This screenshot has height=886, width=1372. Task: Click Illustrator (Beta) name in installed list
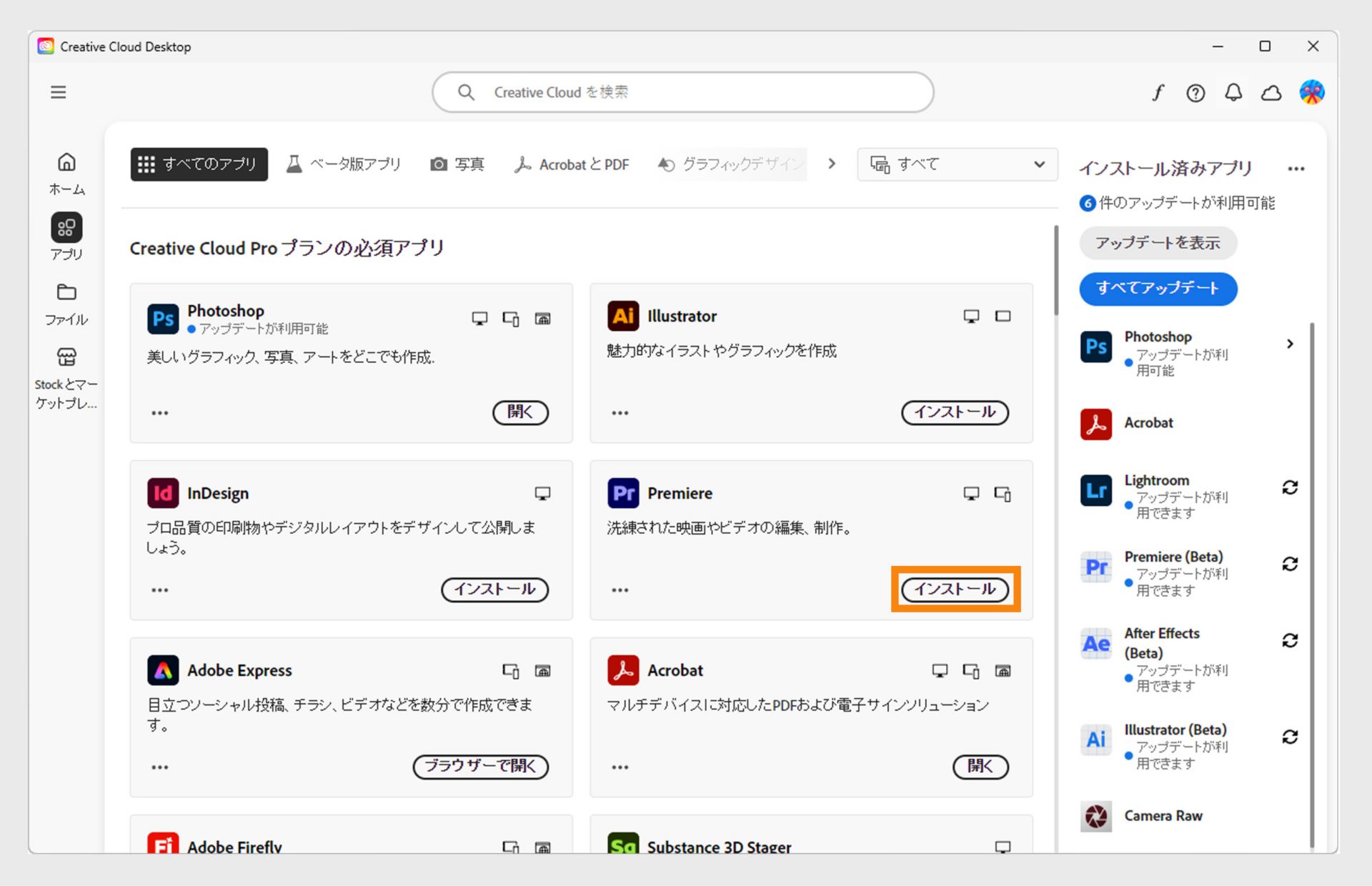1175,730
